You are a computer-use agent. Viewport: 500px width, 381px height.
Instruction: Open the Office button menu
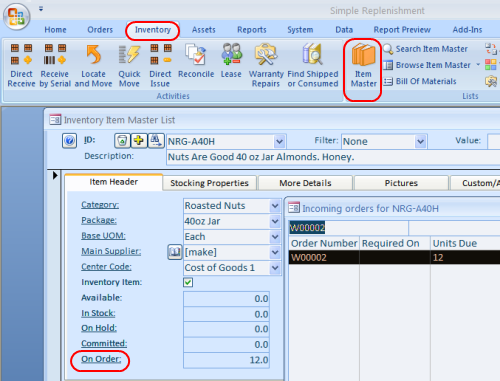[x=17, y=16]
